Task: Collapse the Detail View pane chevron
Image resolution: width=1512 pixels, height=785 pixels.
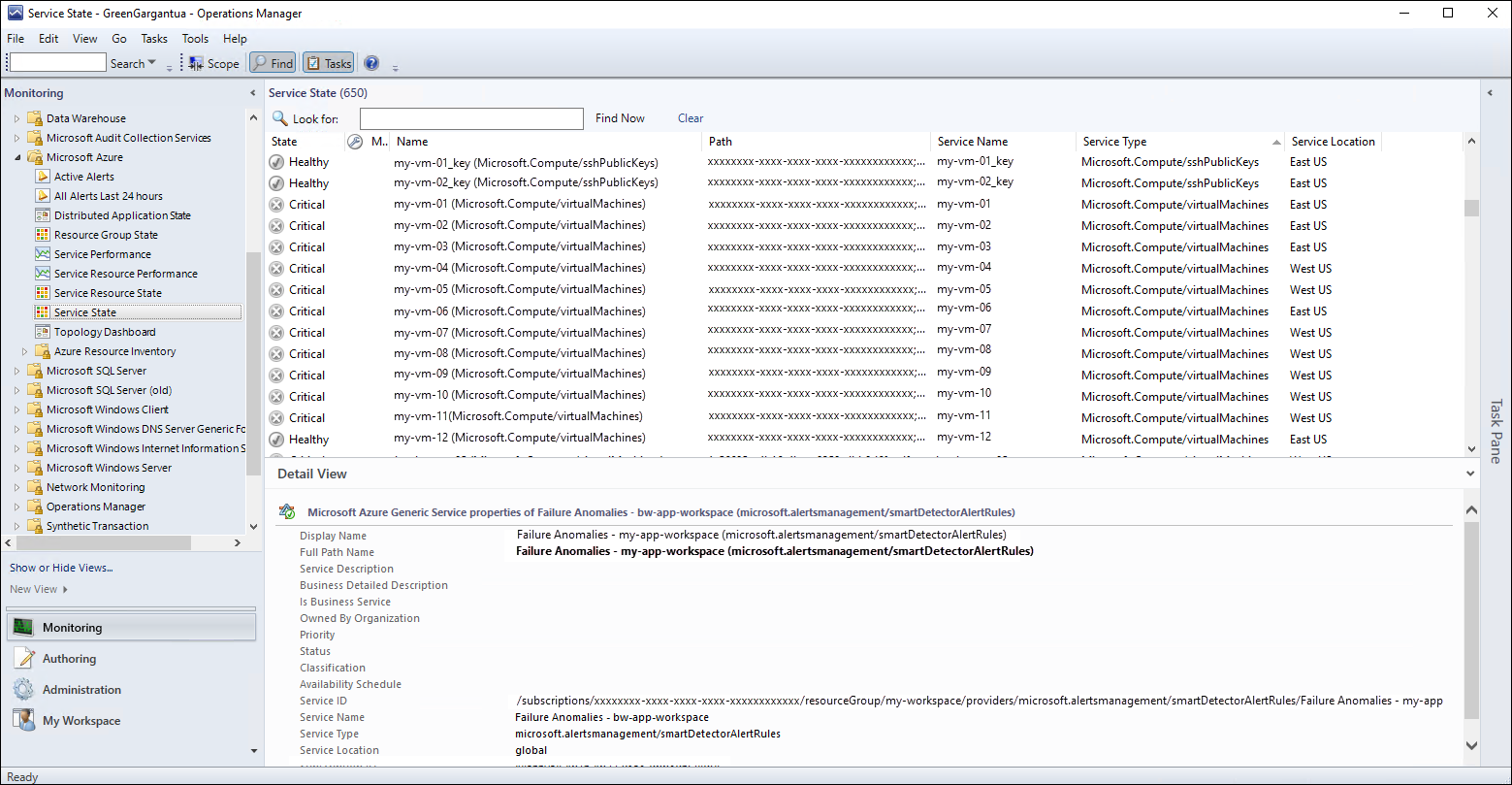Action: coord(1470,474)
